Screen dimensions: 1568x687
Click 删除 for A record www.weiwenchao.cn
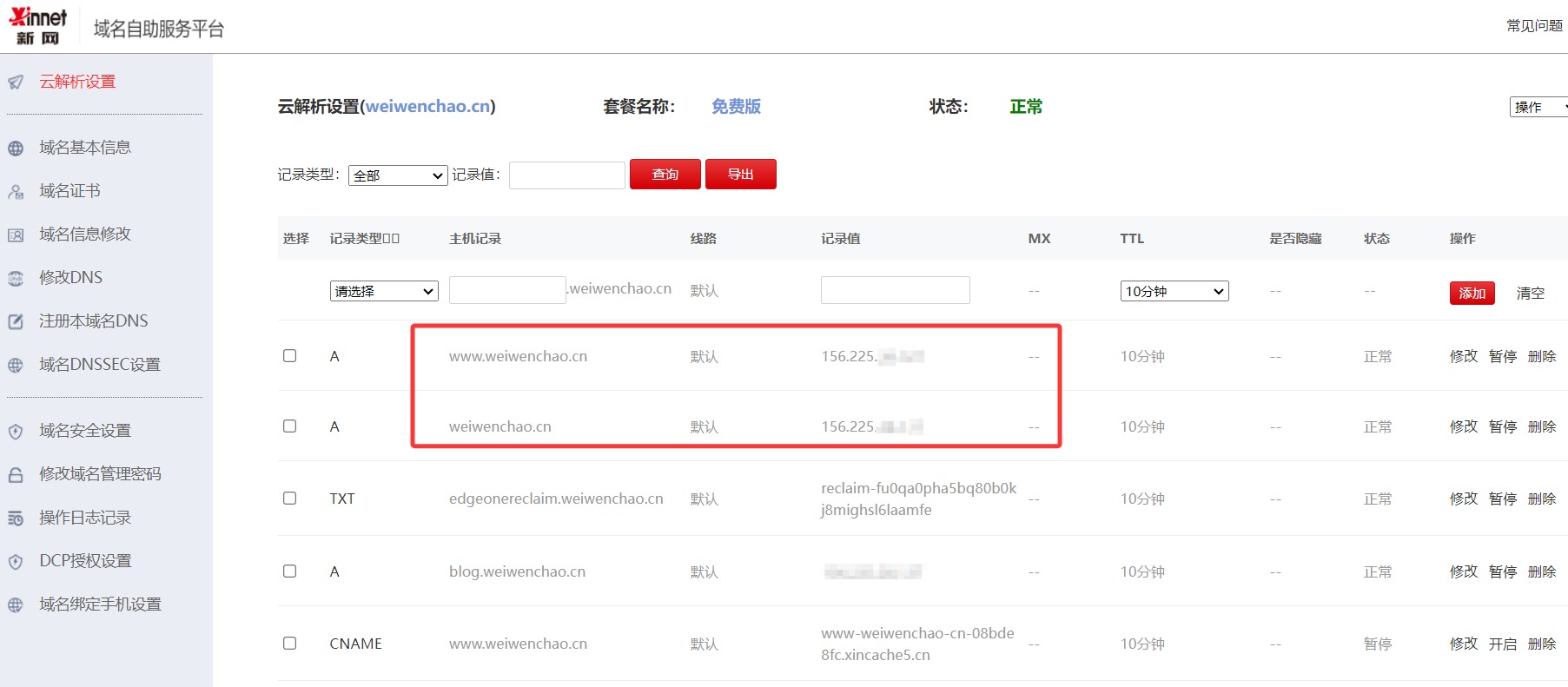coord(1542,356)
